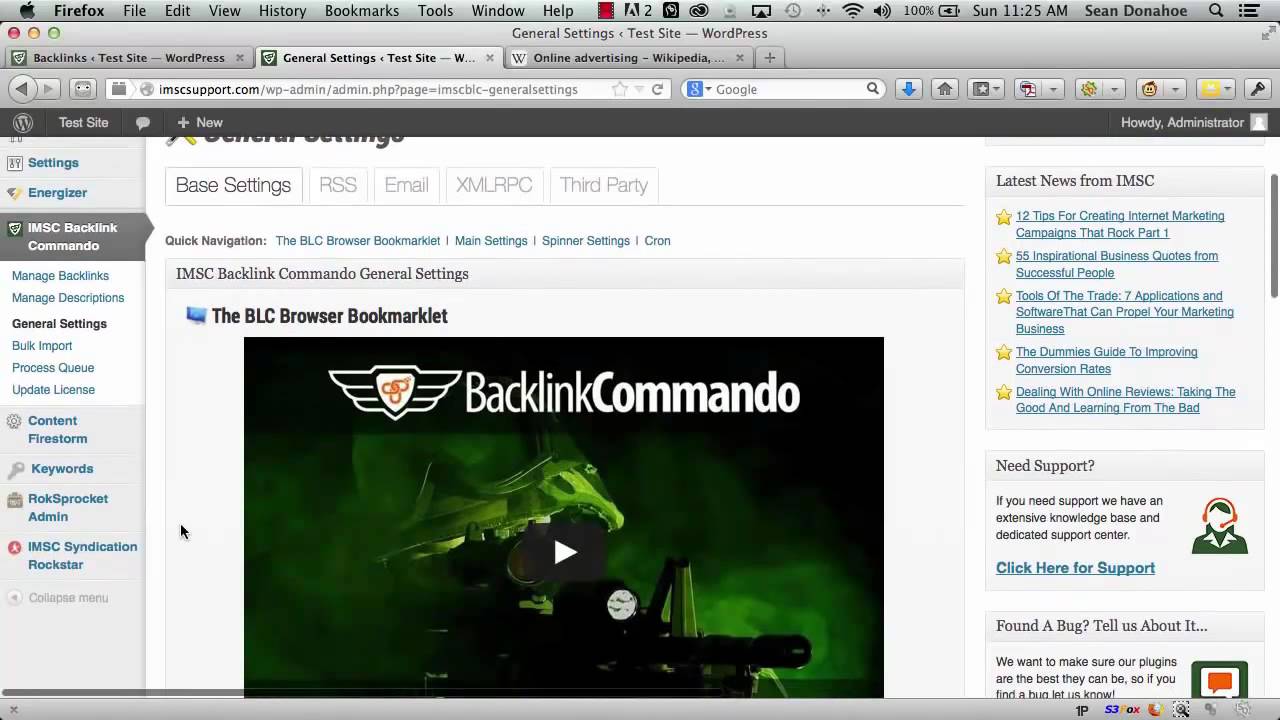Click the zoom magnifier status bar icon

point(1181,710)
